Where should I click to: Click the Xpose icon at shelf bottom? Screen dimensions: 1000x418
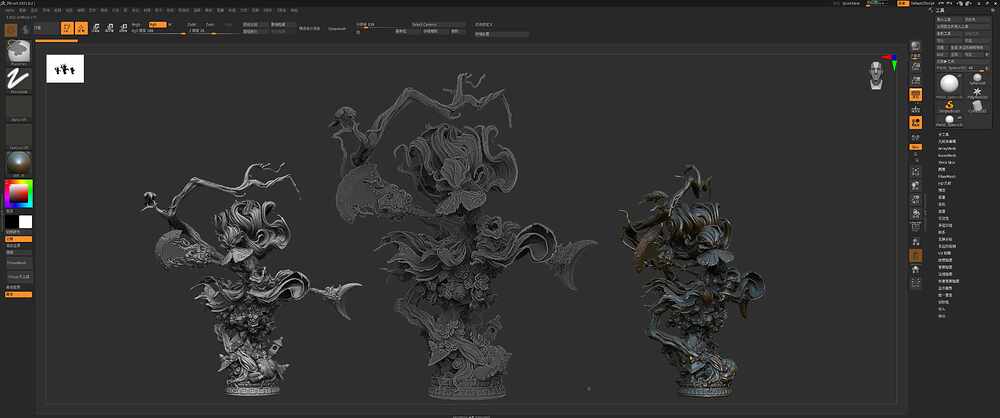tap(916, 283)
